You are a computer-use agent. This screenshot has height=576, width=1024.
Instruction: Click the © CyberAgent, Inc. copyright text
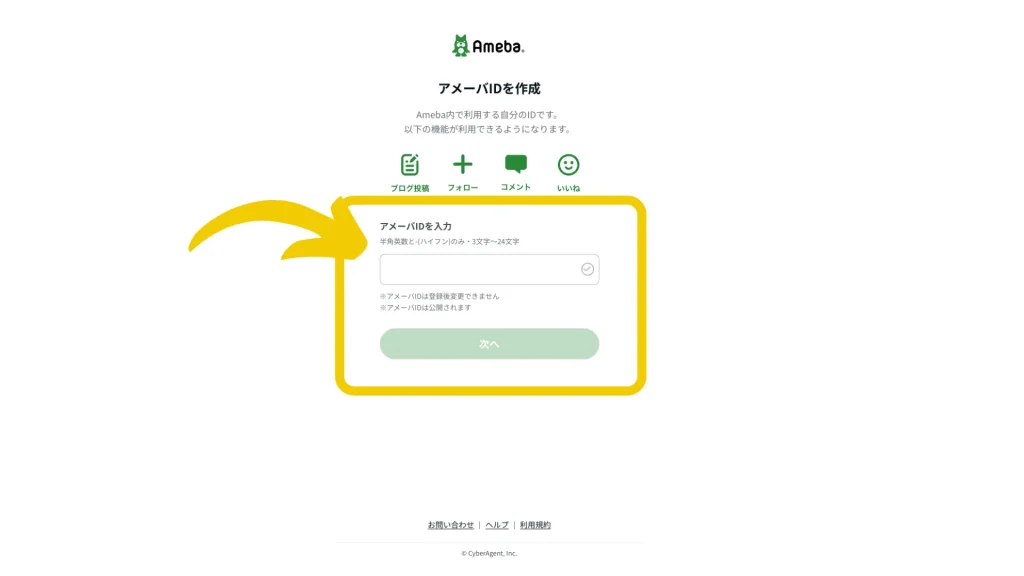pos(489,553)
